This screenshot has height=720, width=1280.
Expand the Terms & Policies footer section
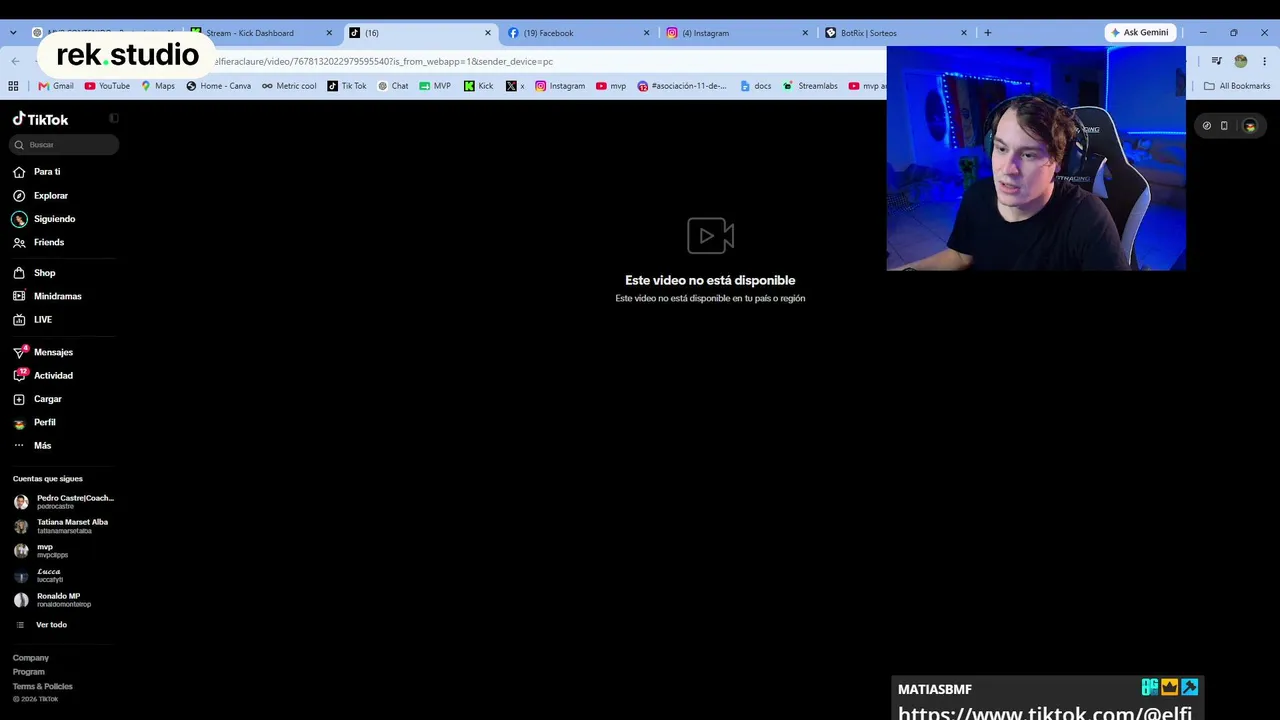pos(43,686)
